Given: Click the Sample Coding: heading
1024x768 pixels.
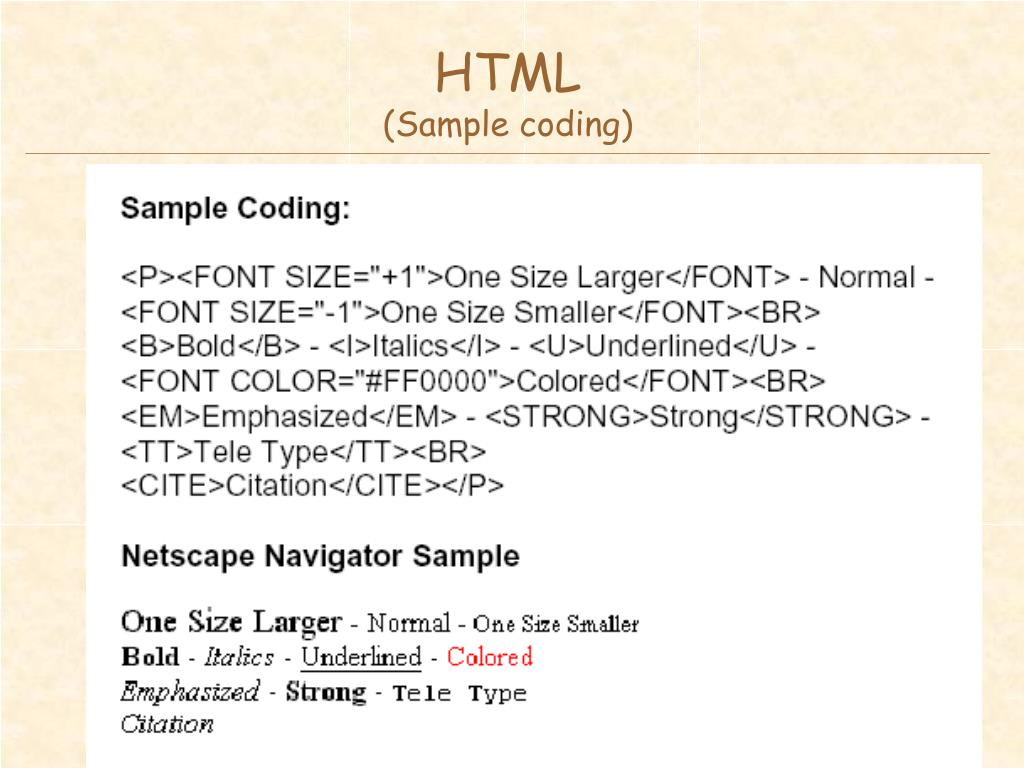Looking at the screenshot, I should (x=236, y=209).
